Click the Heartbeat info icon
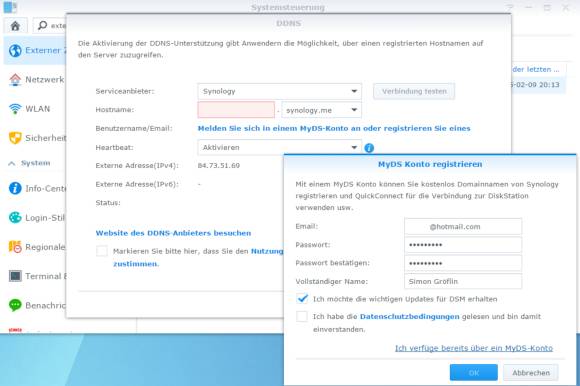The height and width of the screenshot is (386, 580). pos(369,148)
